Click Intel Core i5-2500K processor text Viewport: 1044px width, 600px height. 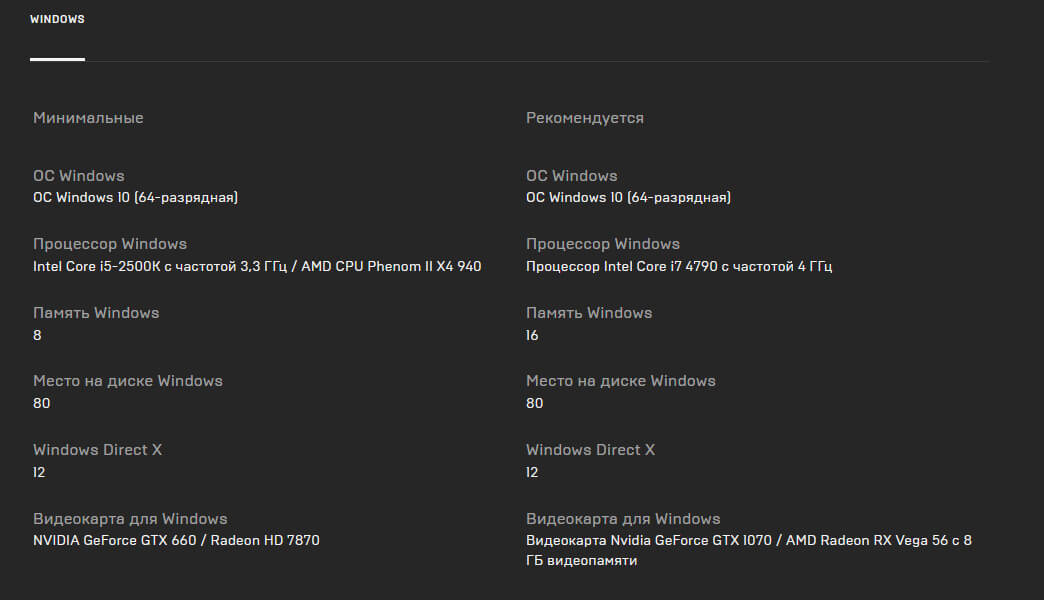[257, 266]
